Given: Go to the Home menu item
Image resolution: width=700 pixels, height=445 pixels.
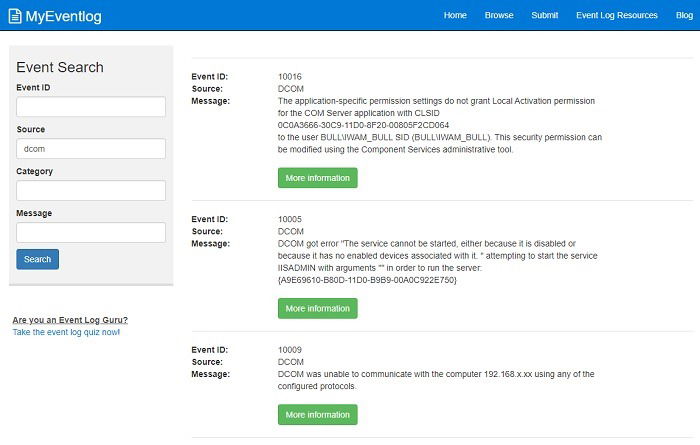Looking at the screenshot, I should click(x=455, y=15).
